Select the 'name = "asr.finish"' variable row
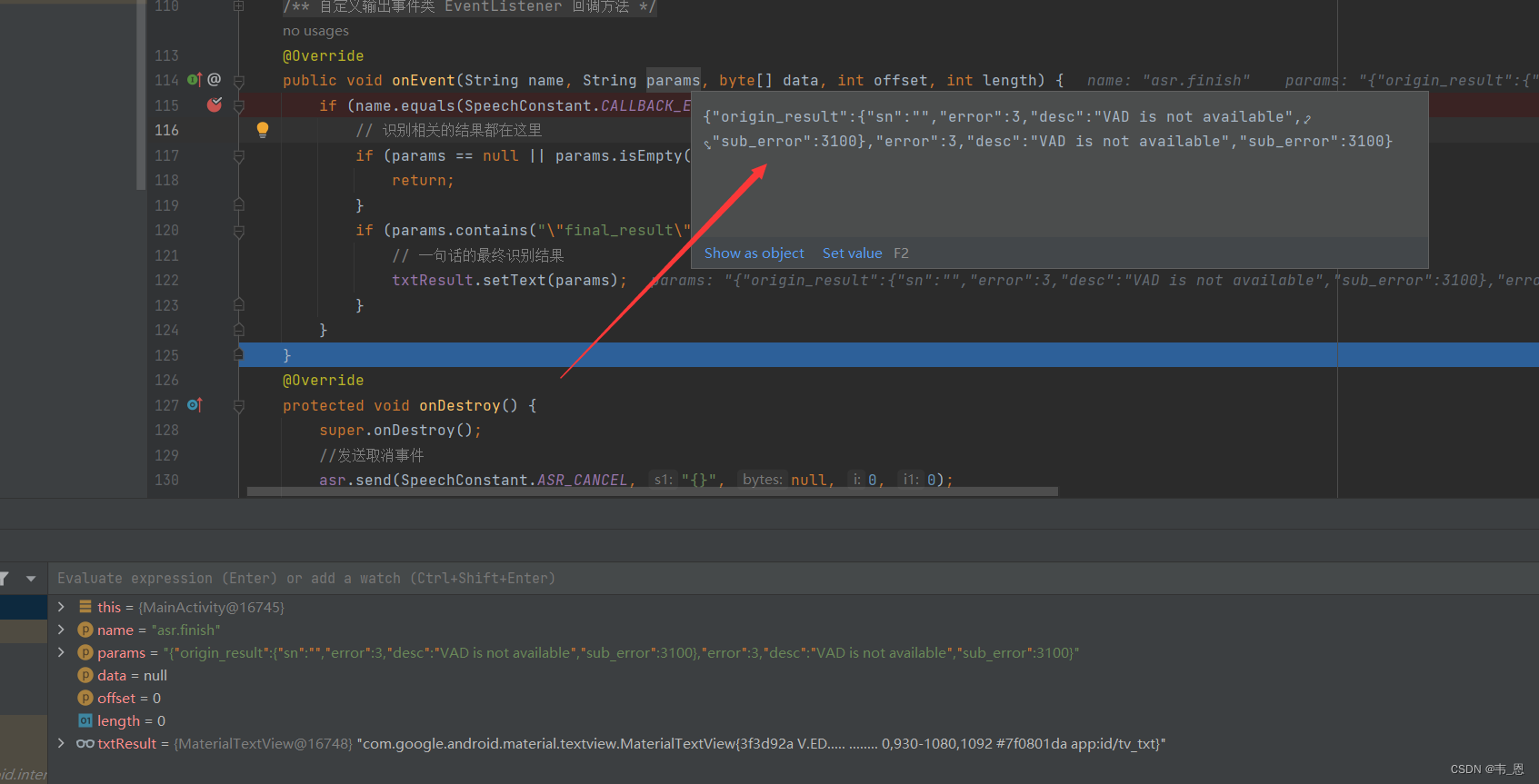The height and width of the screenshot is (784, 1539). point(793,630)
